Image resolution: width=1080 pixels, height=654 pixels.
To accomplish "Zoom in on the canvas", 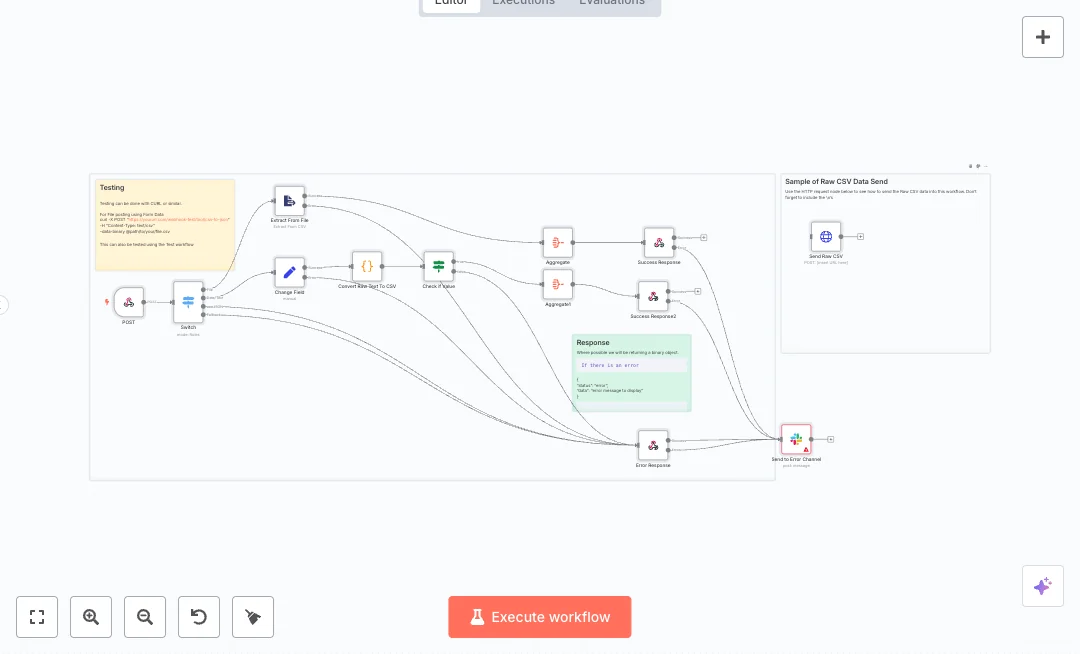I will (91, 617).
